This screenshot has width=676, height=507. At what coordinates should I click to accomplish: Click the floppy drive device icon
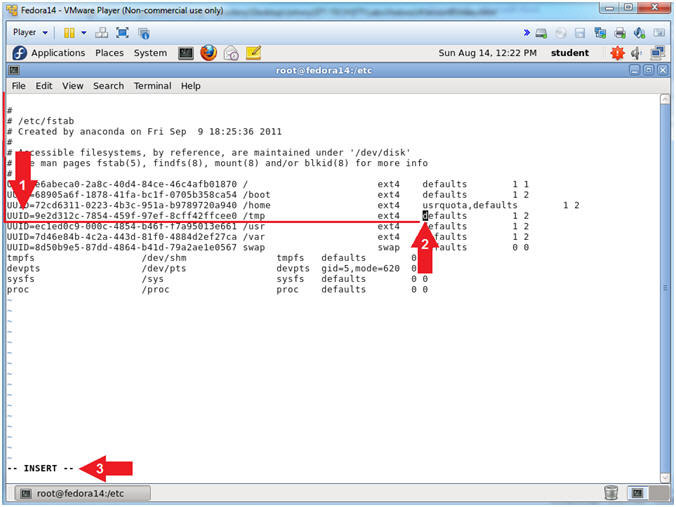(580, 33)
